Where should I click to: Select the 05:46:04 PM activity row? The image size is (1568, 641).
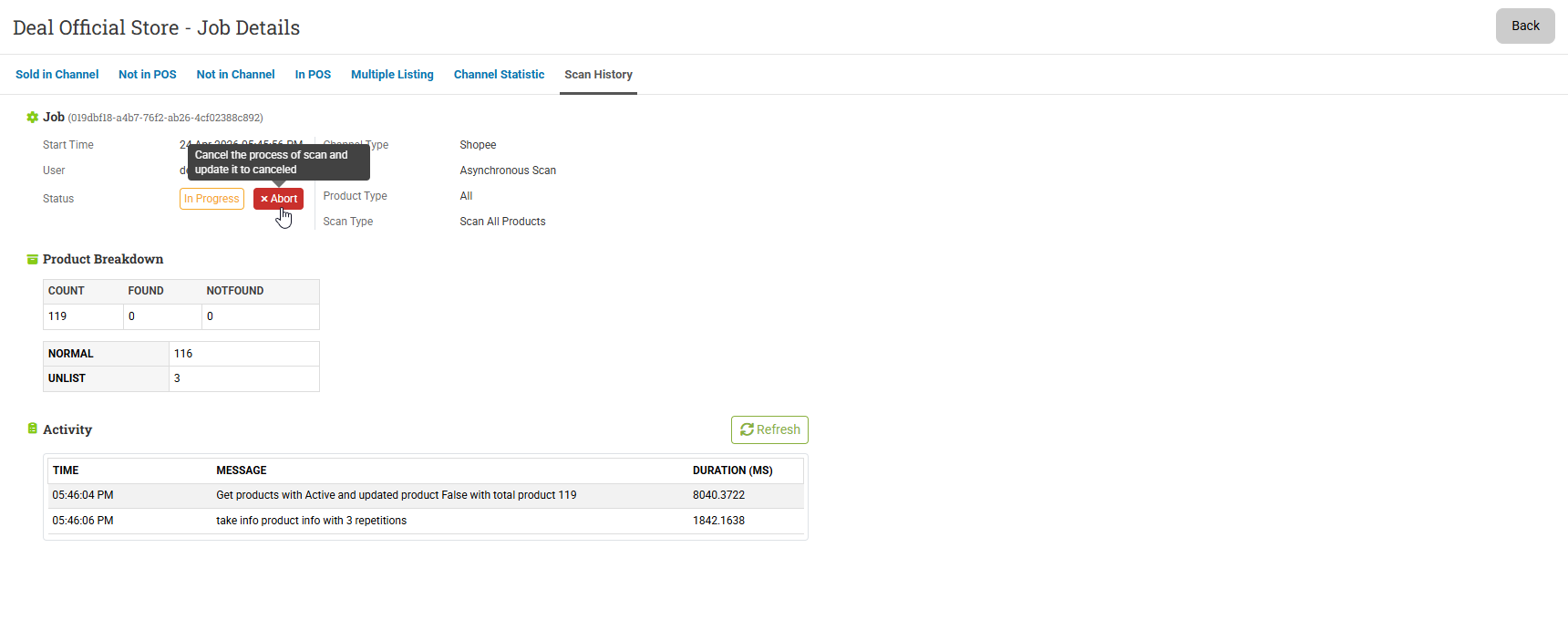426,495
